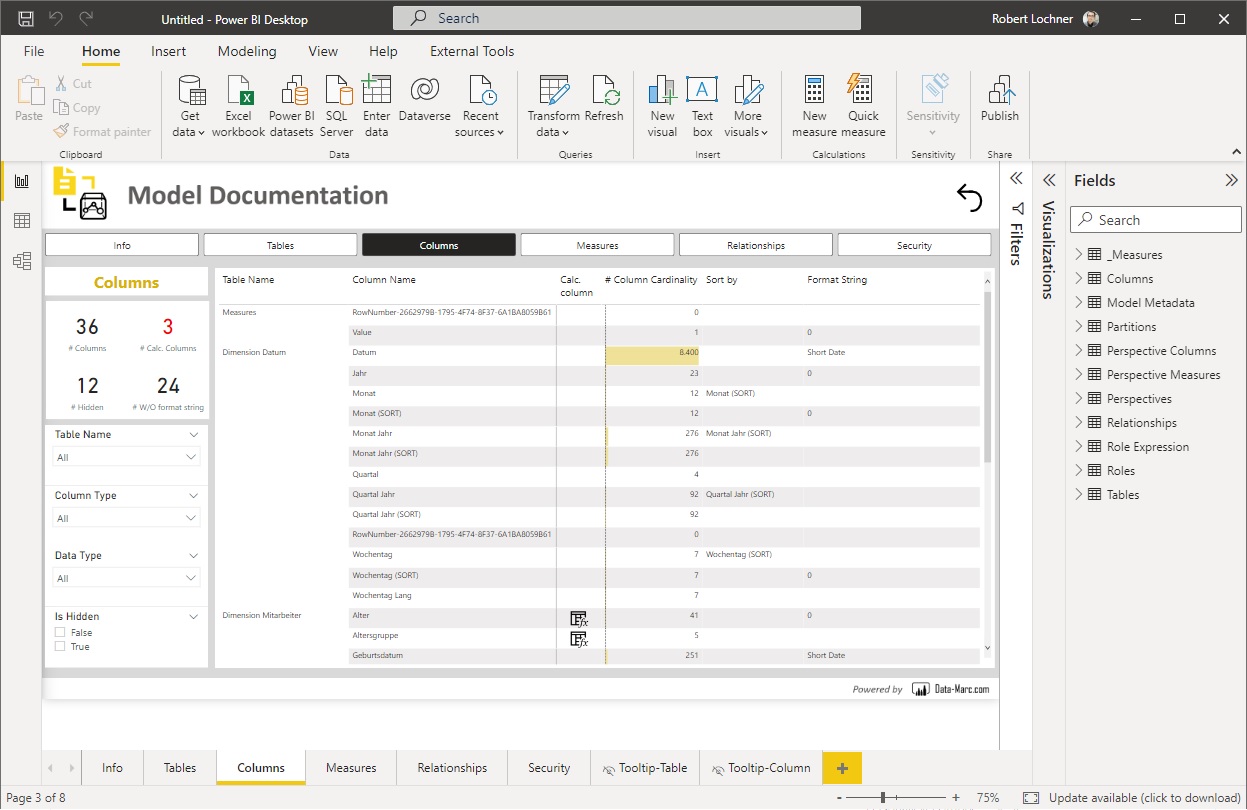Image resolution: width=1247 pixels, height=810 pixels.
Task: Open Data view from the left sidebar
Action: tap(20, 220)
